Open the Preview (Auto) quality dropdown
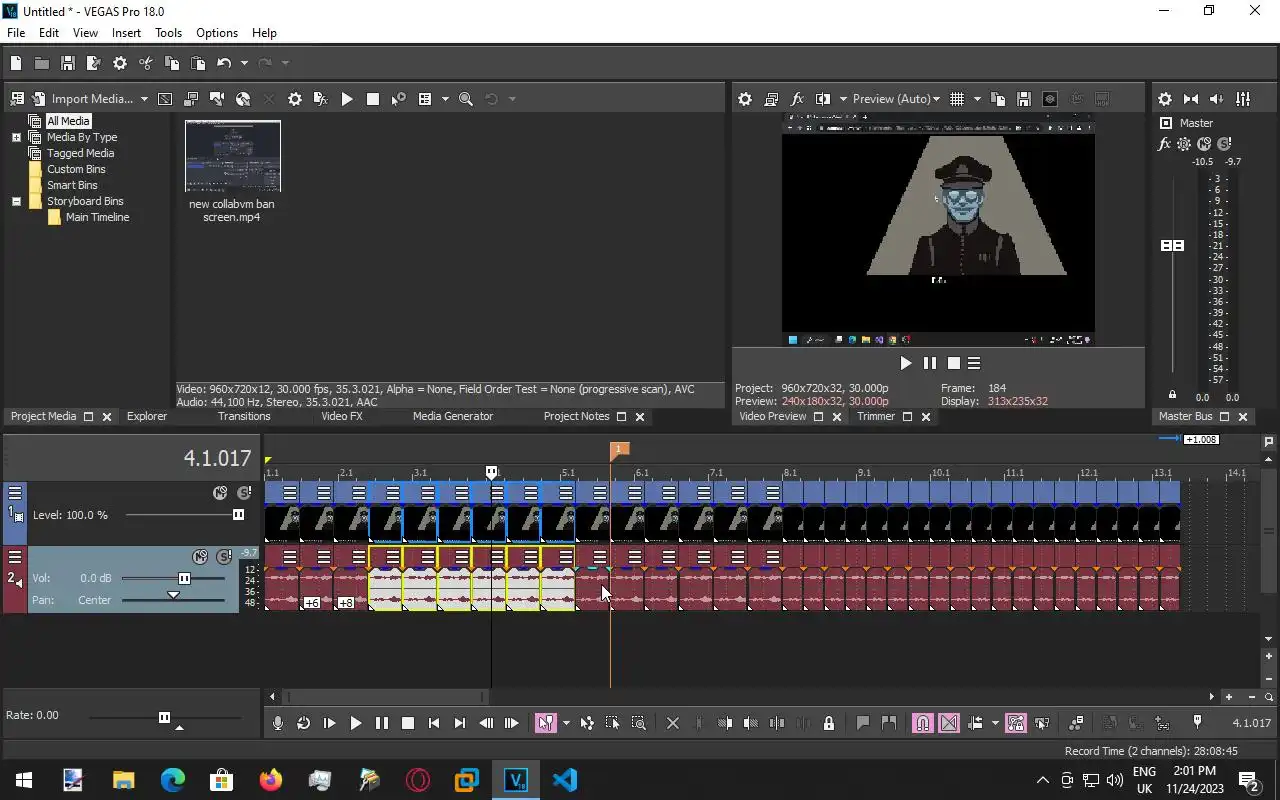 (896, 99)
